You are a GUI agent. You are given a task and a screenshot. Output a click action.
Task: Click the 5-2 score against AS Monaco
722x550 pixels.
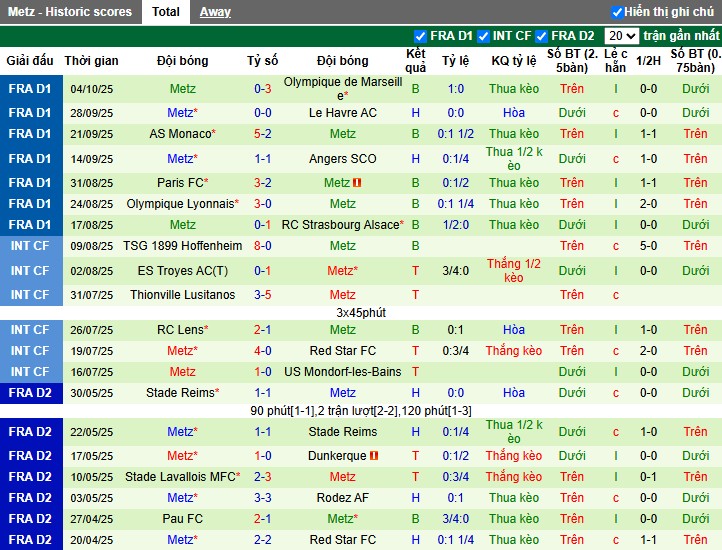pyautogui.click(x=262, y=134)
